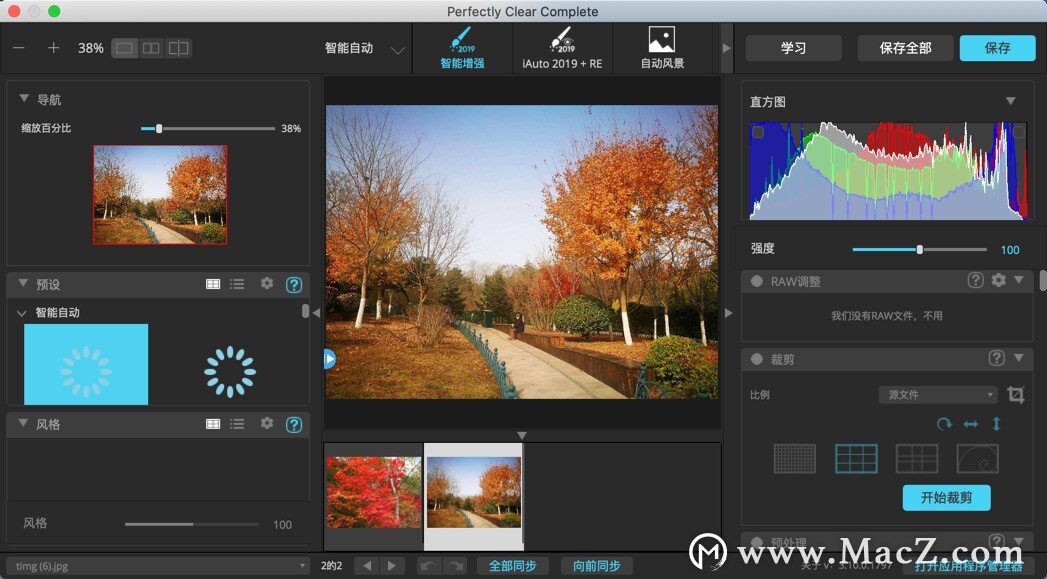Screen dimensions: 1047x579
Task: Collapse the filmstrip with down triangle
Action: coord(522,435)
